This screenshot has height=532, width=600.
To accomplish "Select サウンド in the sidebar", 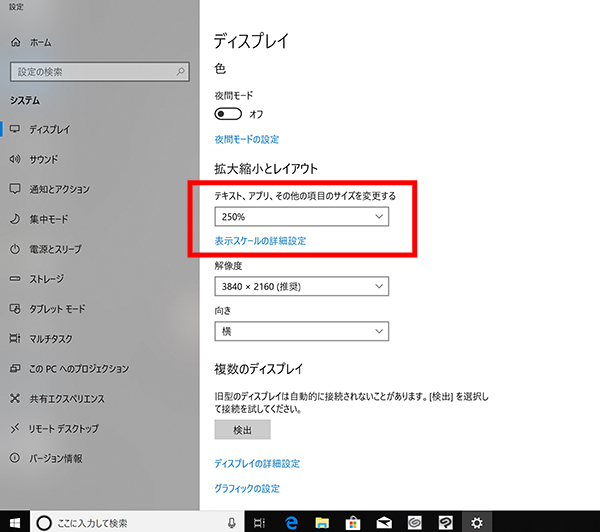I will pyautogui.click(x=44, y=159).
